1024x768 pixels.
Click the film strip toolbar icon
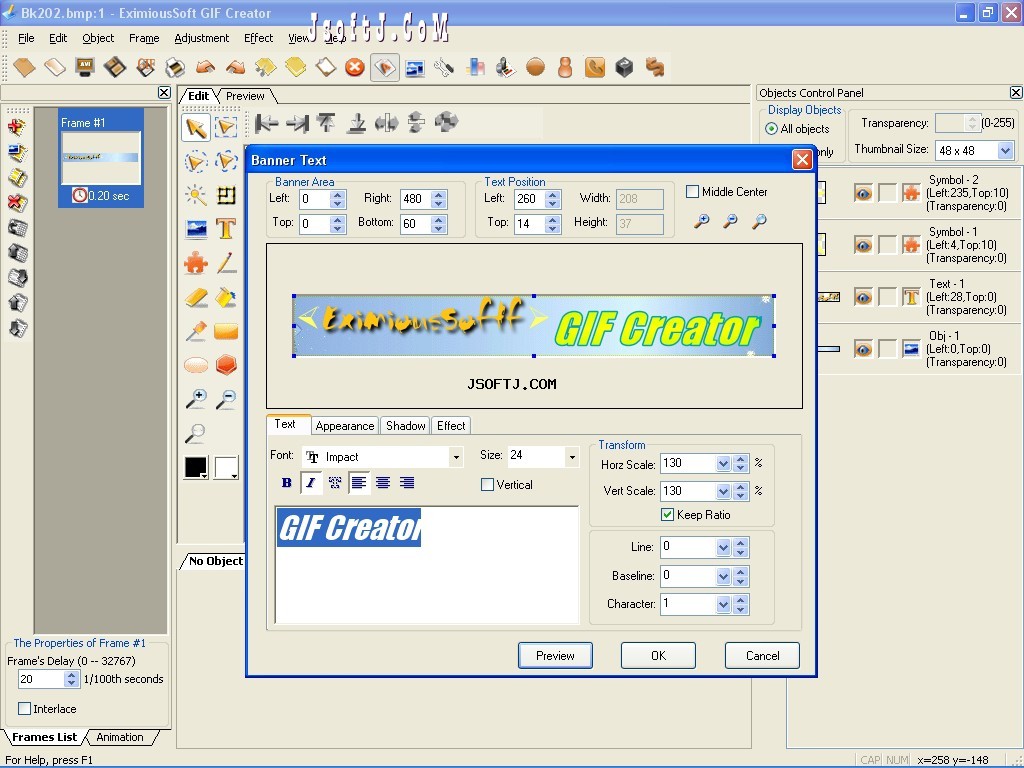[115, 67]
